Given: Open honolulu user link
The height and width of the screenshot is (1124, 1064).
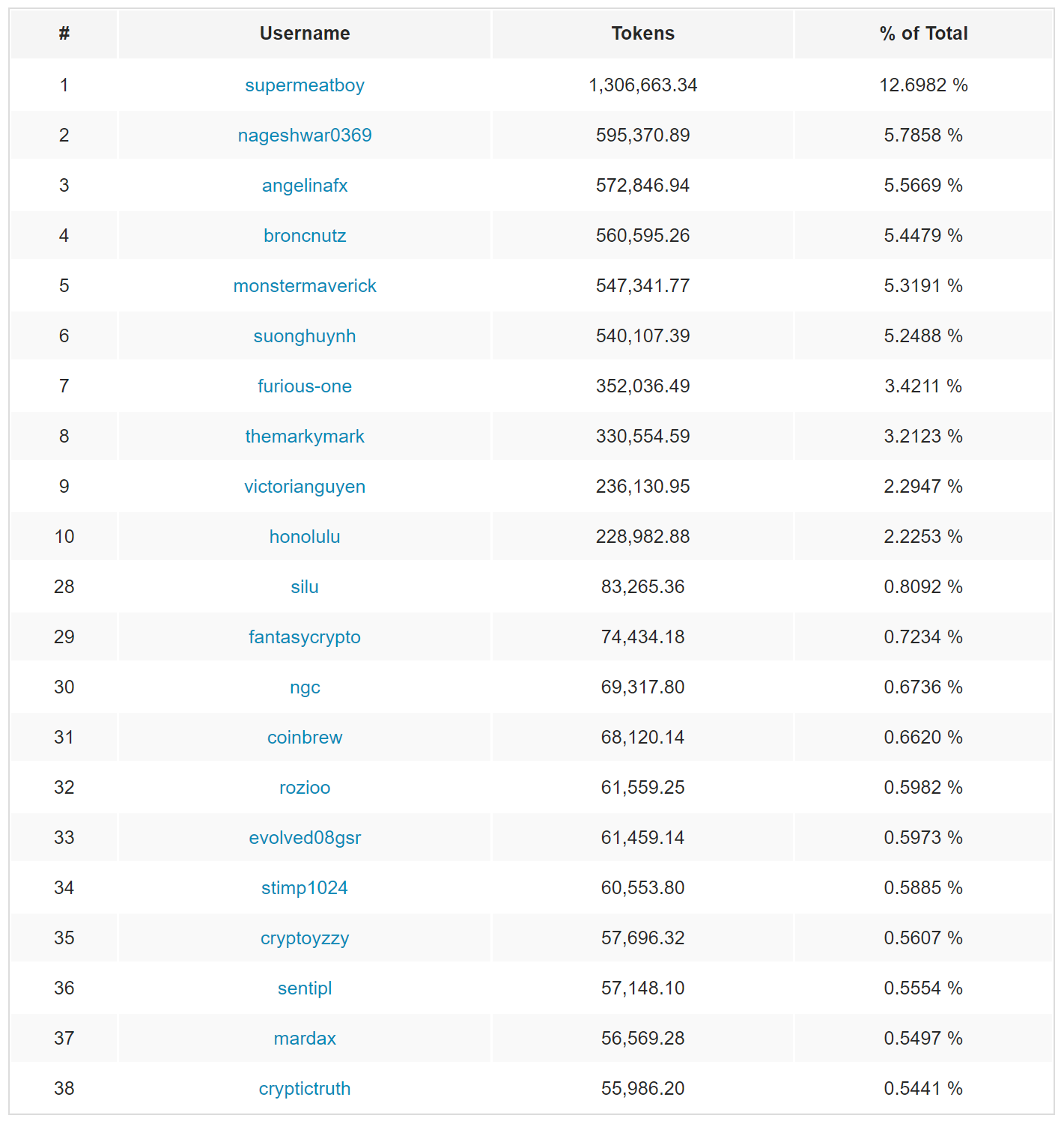Looking at the screenshot, I should coord(305,537).
